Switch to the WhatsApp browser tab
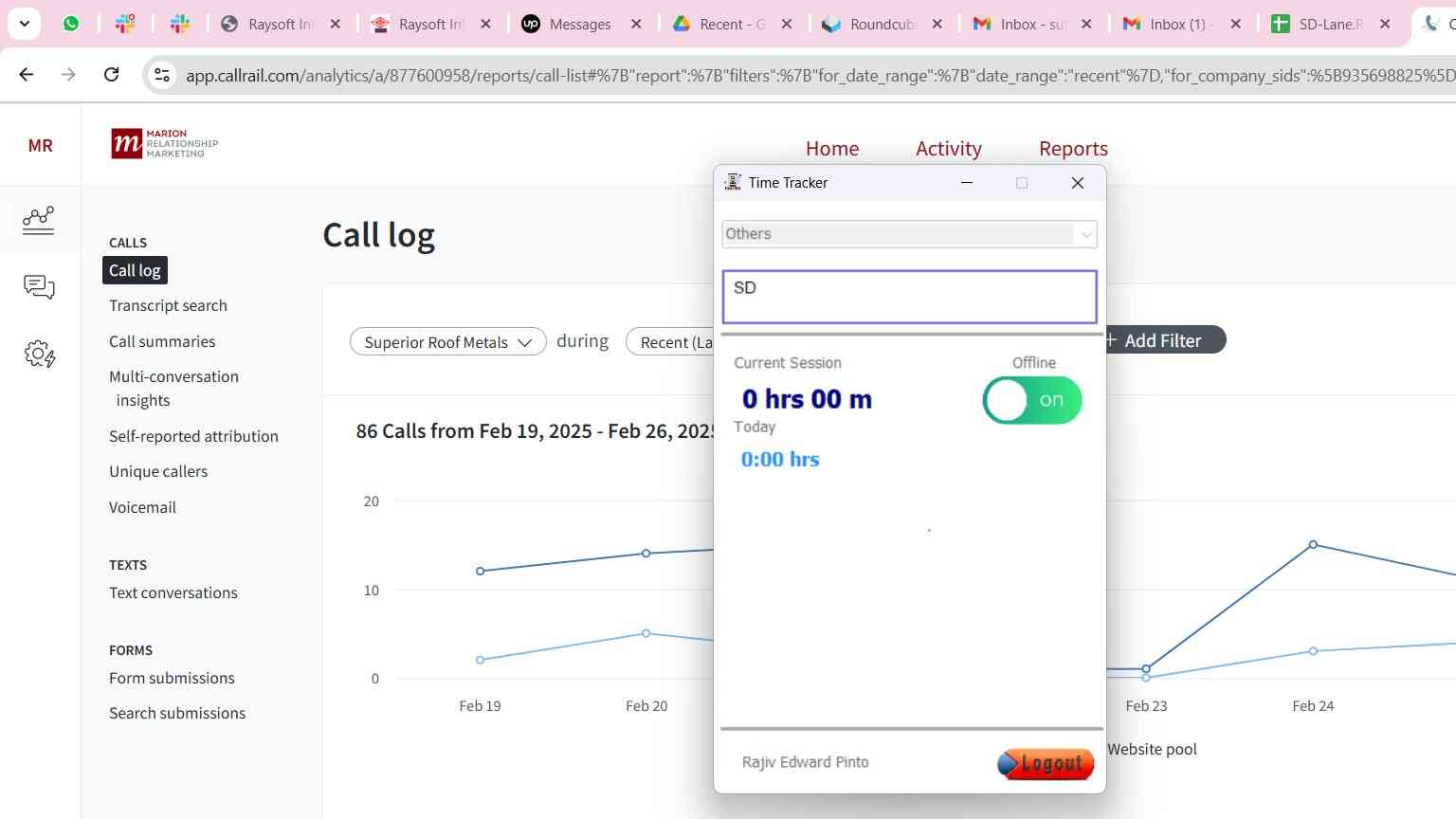 click(x=71, y=24)
